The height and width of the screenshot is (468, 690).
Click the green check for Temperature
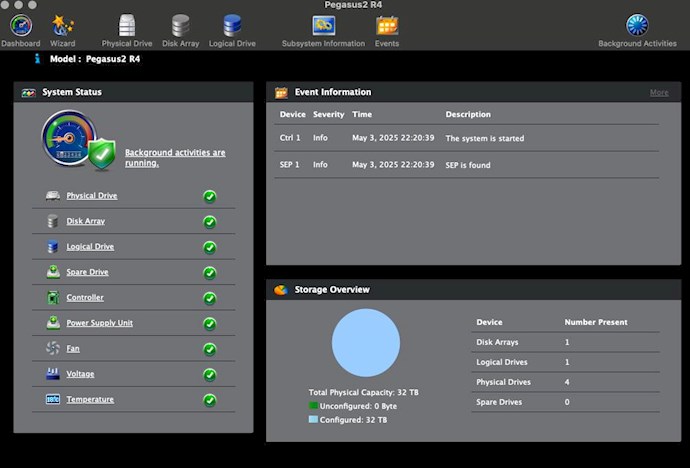[x=210, y=400]
